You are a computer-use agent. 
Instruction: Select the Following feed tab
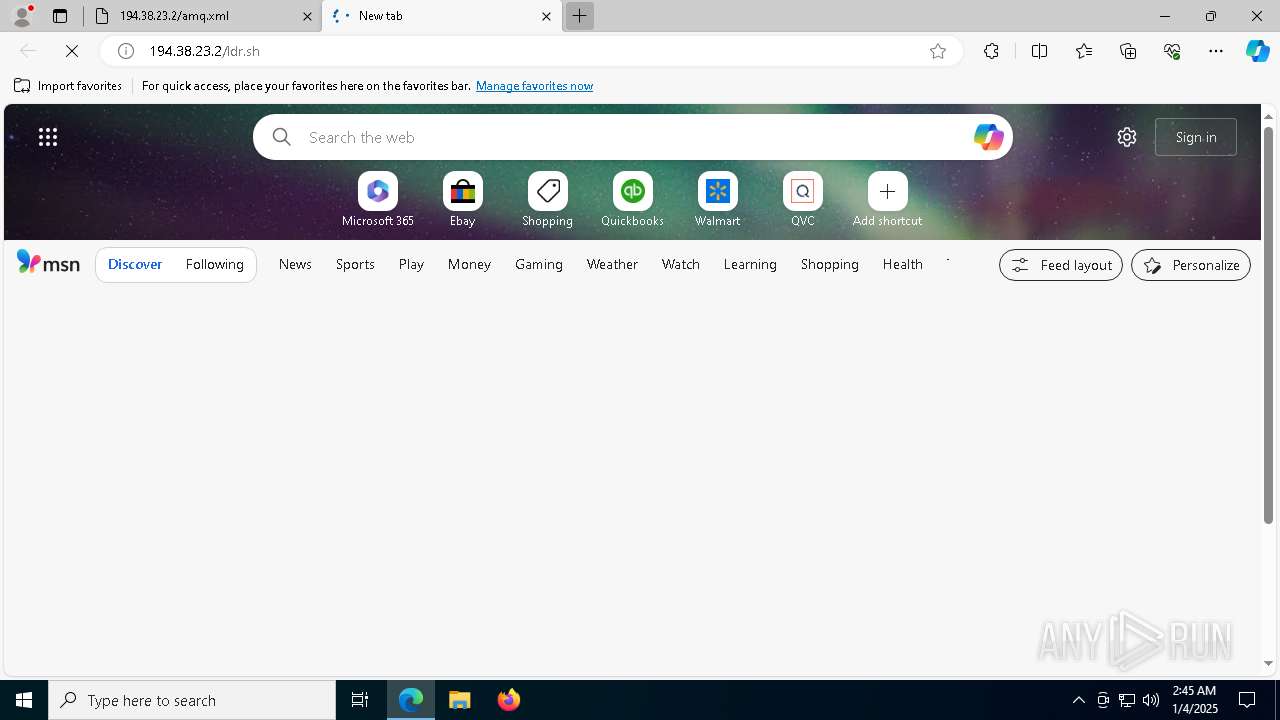pyautogui.click(x=215, y=264)
